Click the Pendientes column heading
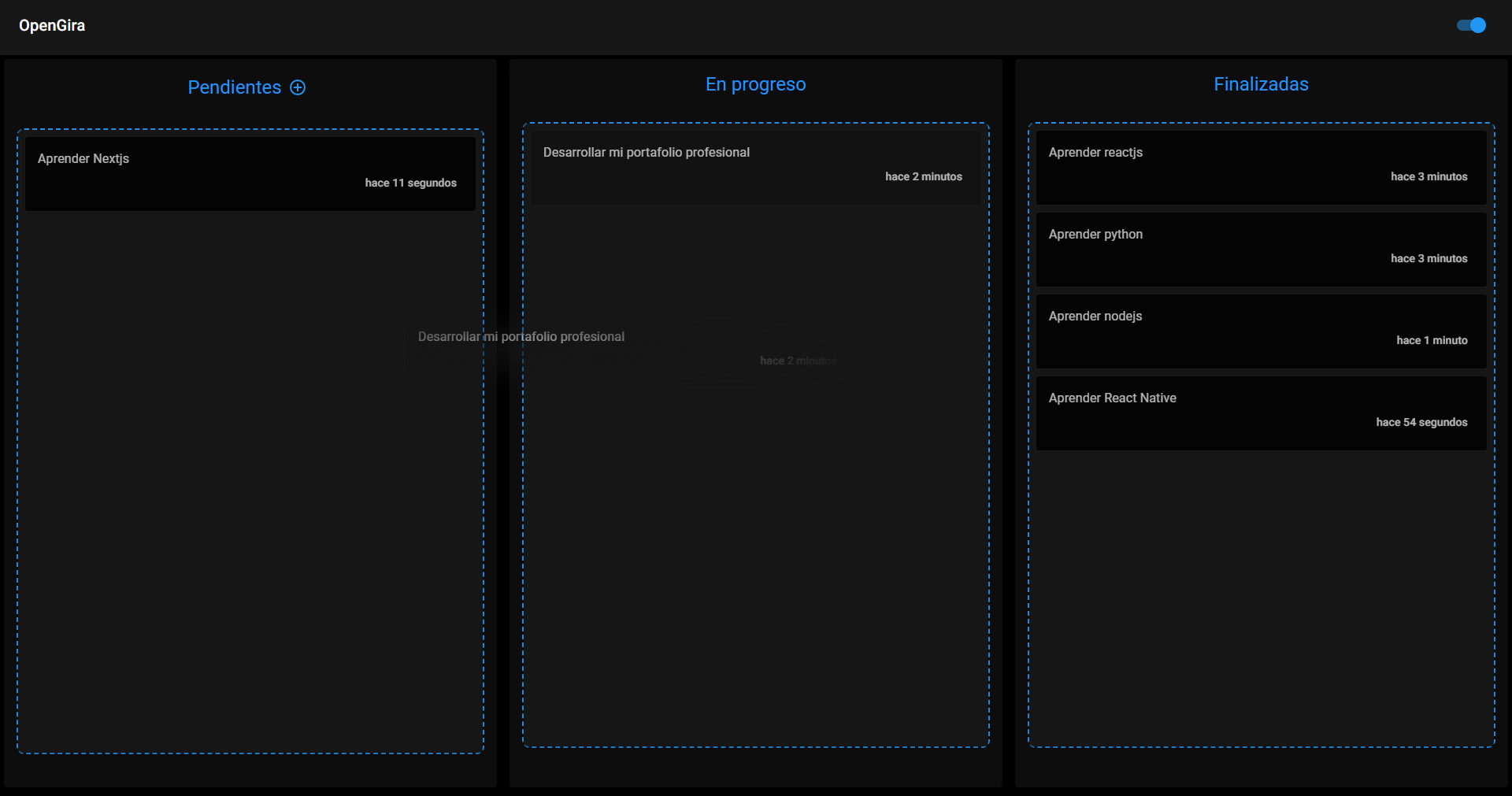Screen dimensions: 1512x796 tap(234, 87)
